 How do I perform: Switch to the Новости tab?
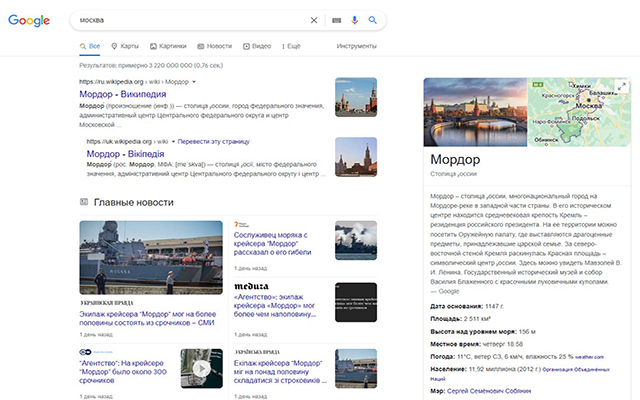tap(215, 46)
